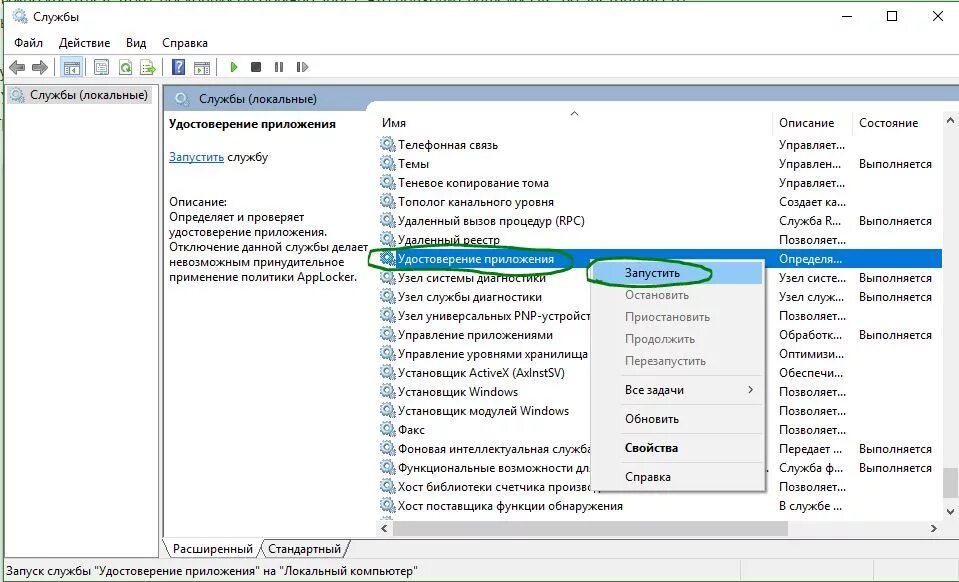Click the Службы icon in title bar

[x=20, y=17]
